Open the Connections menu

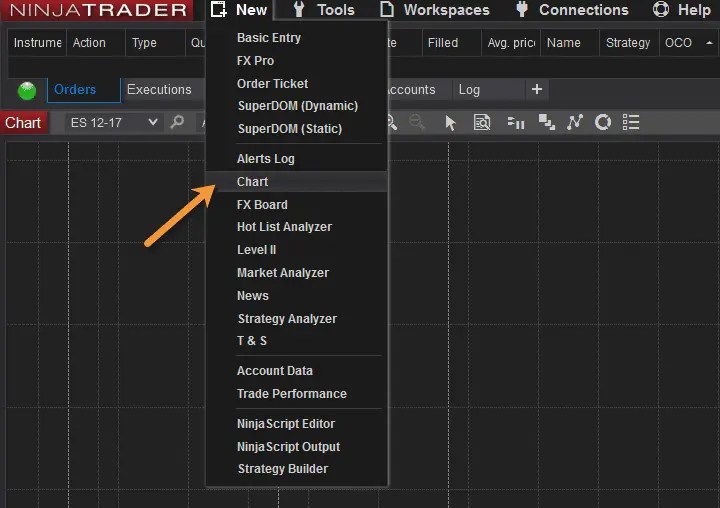pos(572,10)
